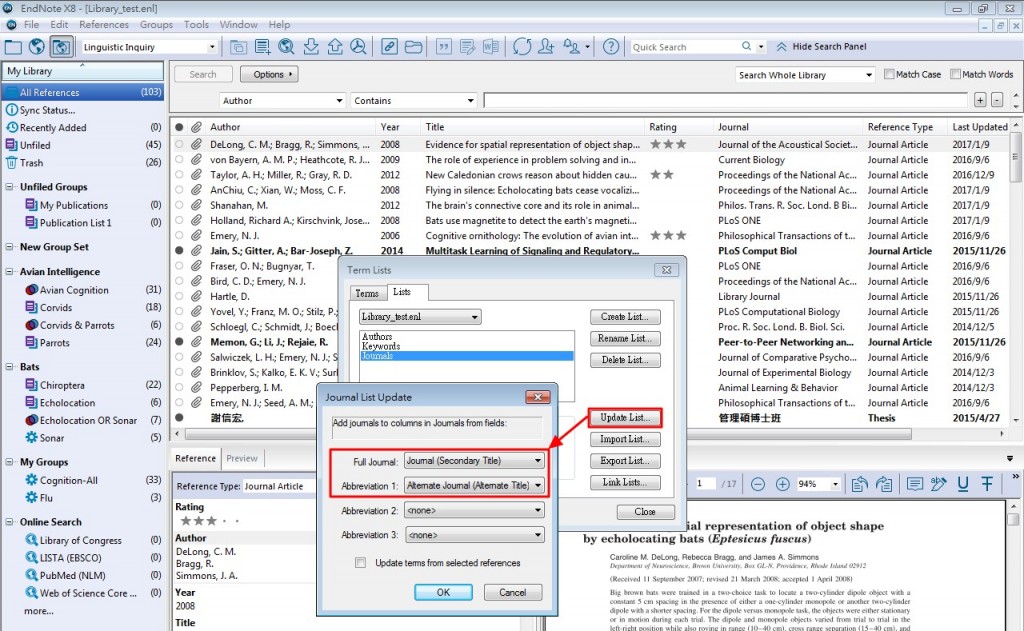The height and width of the screenshot is (631, 1024).
Task: Click the PDF underline text icon
Action: coord(963,484)
